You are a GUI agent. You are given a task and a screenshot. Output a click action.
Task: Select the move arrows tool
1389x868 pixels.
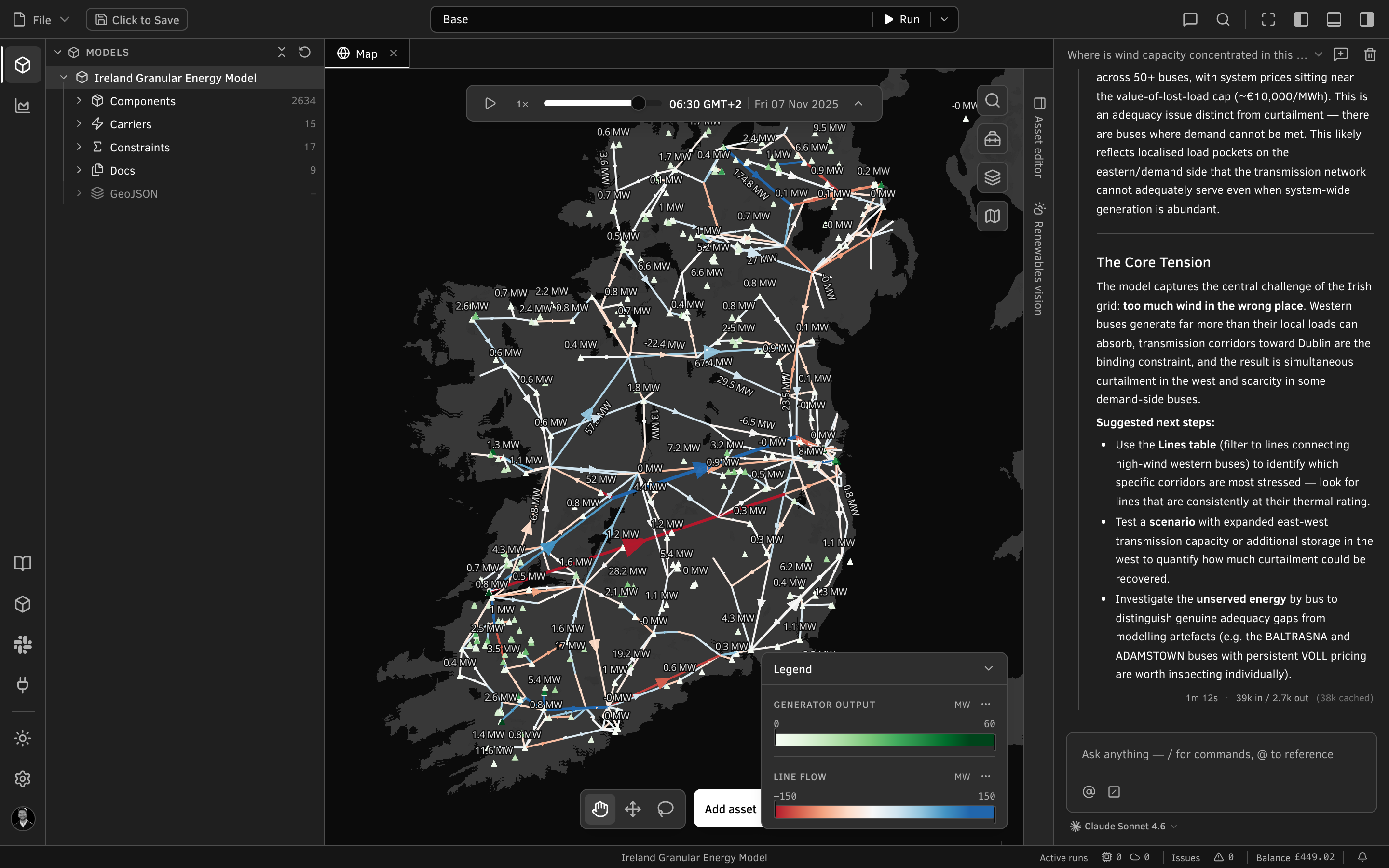pos(632,809)
